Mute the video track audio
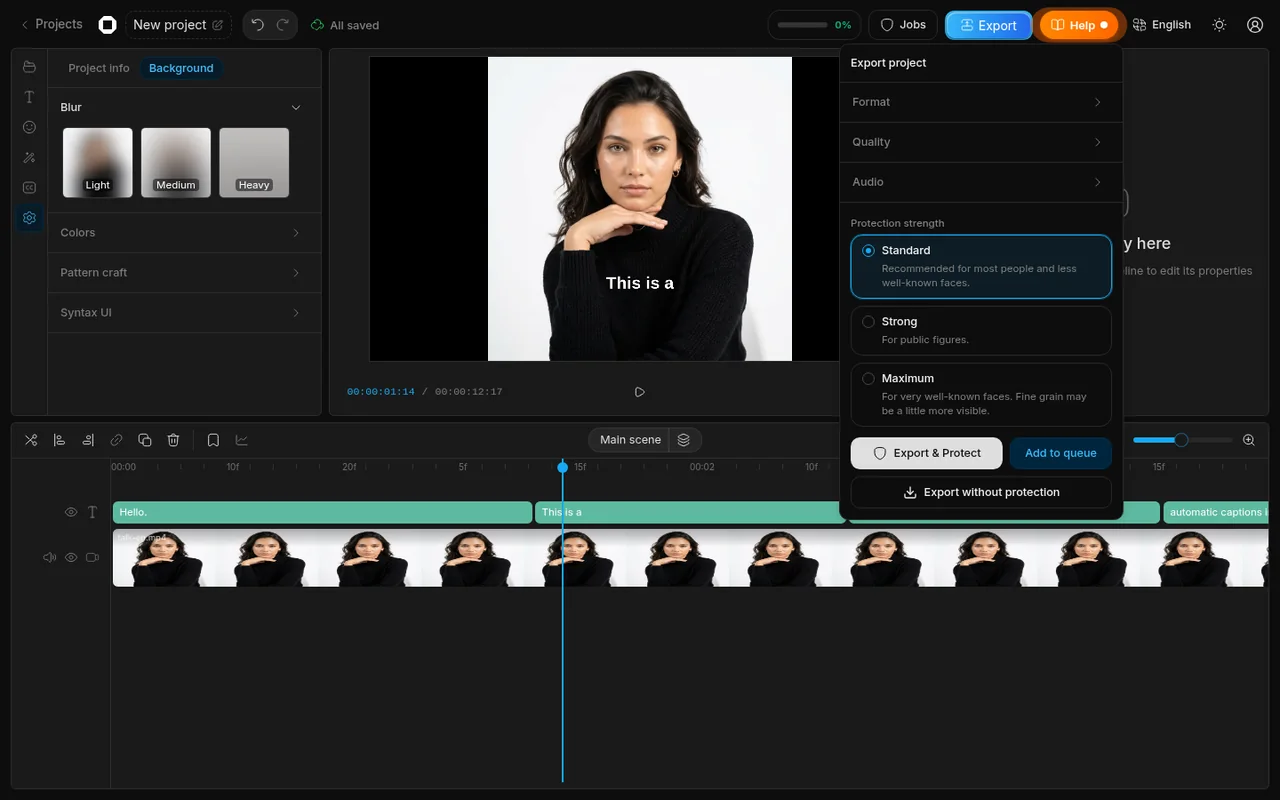This screenshot has width=1280, height=800. pyautogui.click(x=49, y=558)
